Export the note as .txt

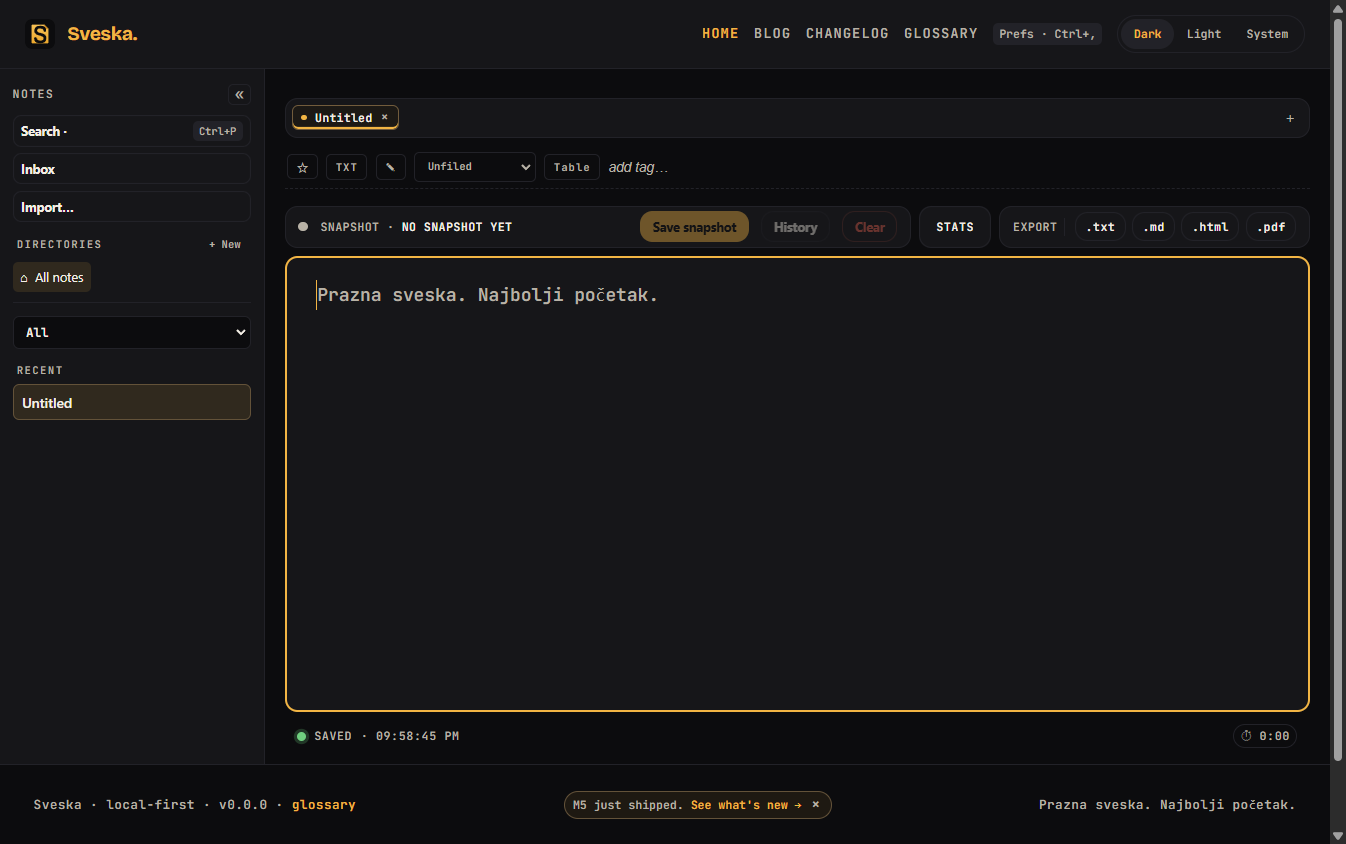(x=1100, y=227)
